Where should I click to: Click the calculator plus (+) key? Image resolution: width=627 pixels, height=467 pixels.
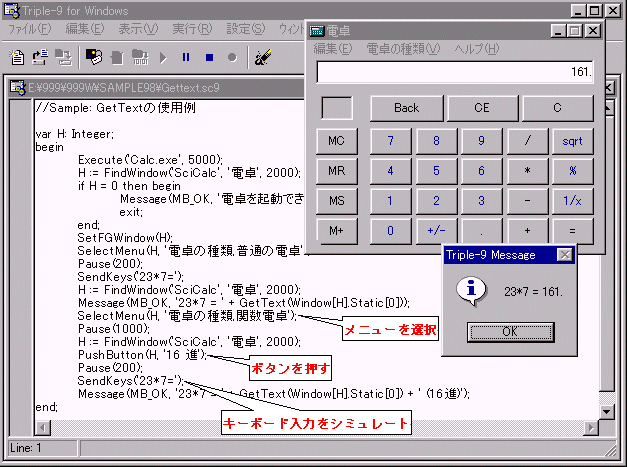pyautogui.click(x=527, y=231)
